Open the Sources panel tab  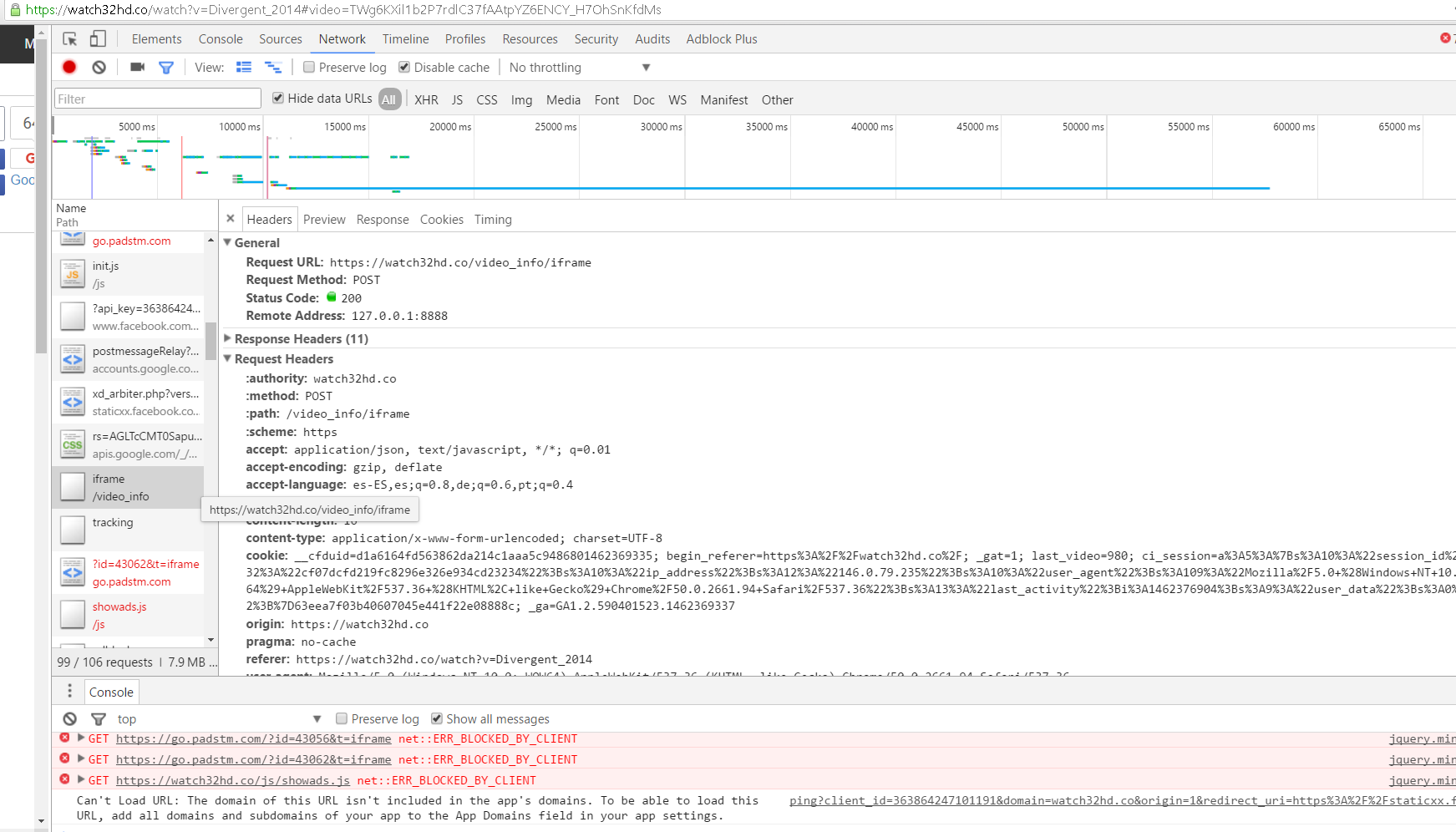tap(281, 39)
